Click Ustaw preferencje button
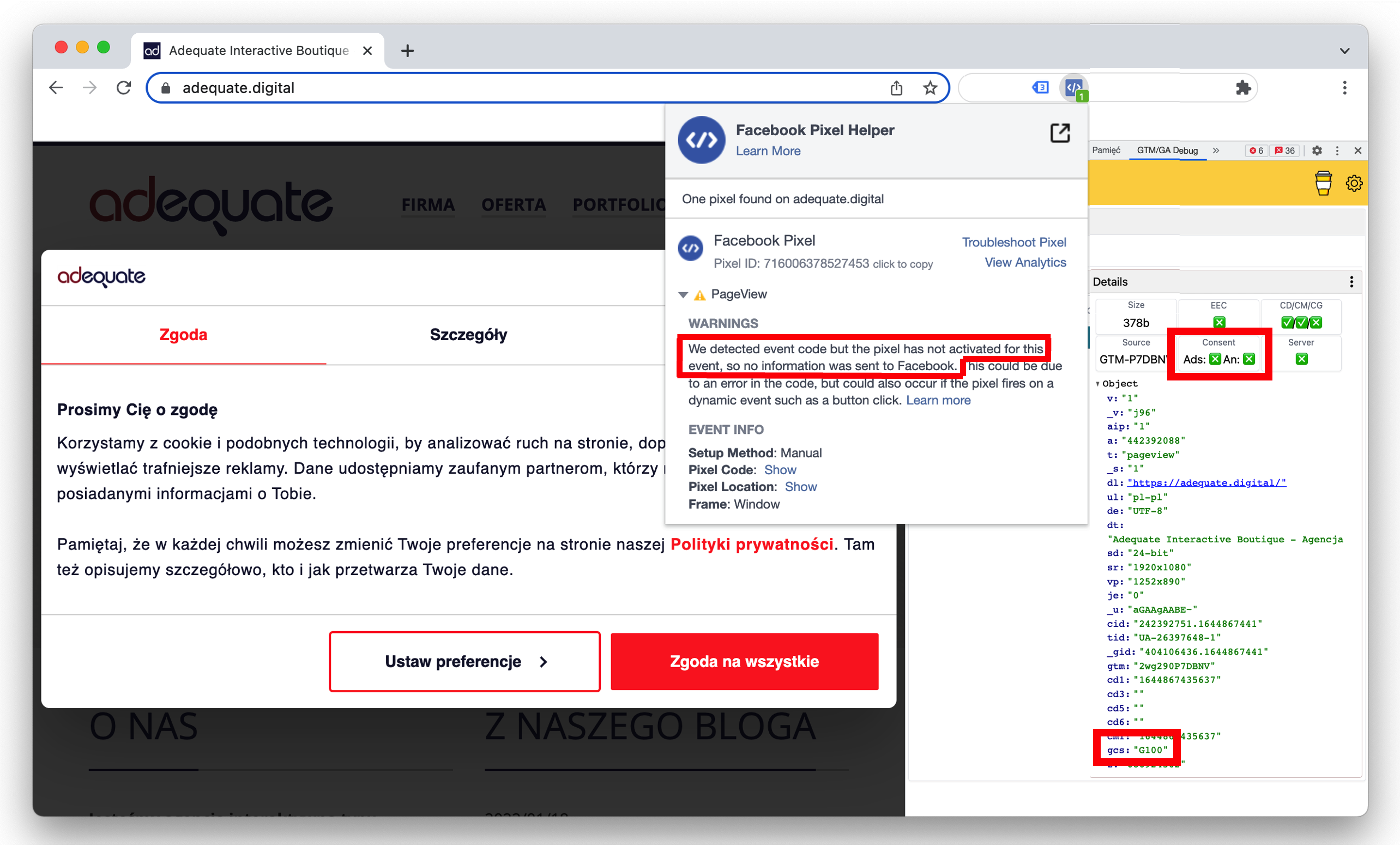Image resolution: width=1400 pixels, height=846 pixels. (465, 662)
